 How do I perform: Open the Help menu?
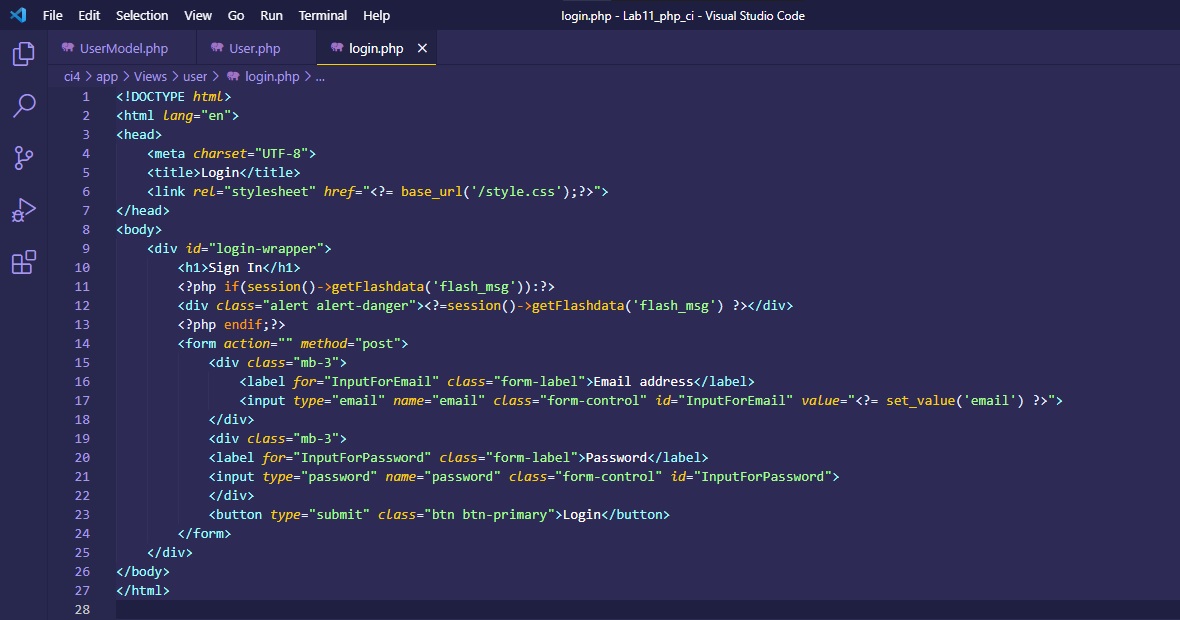point(376,15)
